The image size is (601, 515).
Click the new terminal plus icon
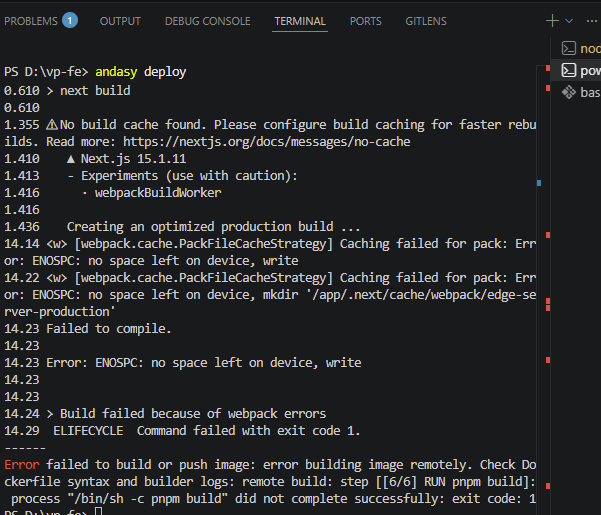point(552,20)
